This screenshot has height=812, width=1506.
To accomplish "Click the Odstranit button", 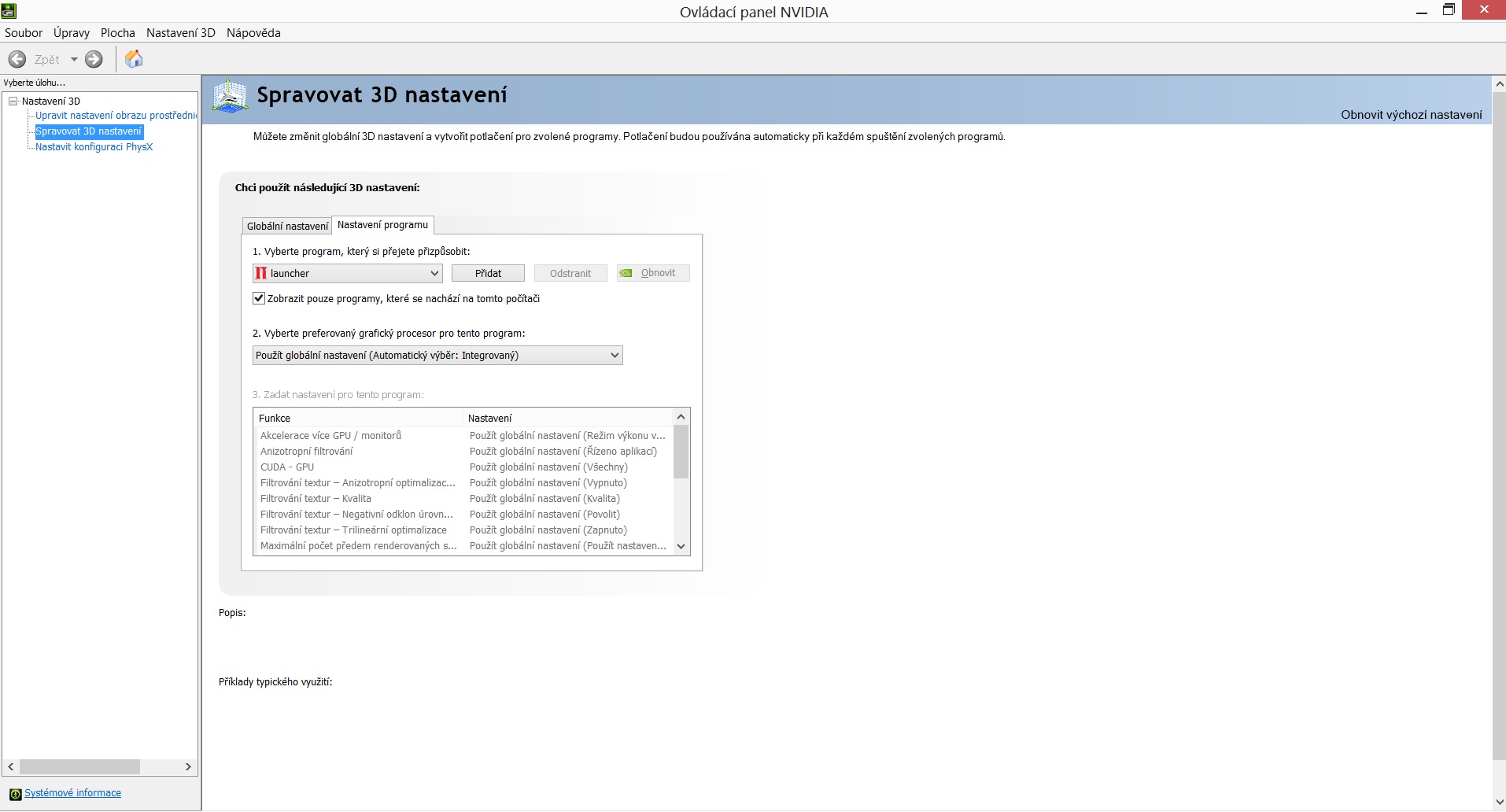I will pyautogui.click(x=570, y=273).
